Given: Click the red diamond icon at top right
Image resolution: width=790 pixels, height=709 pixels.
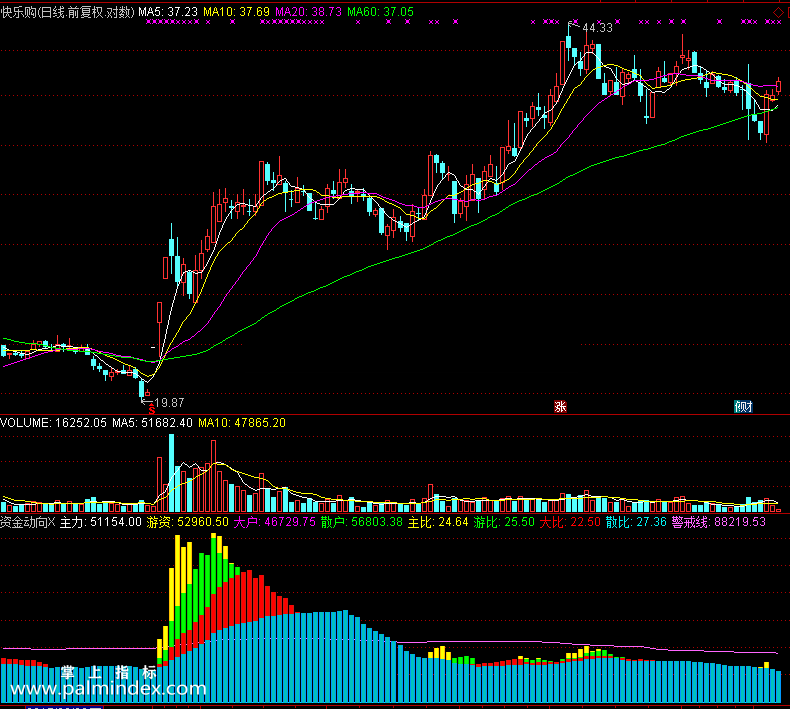Looking at the screenshot, I should tap(778, 12).
